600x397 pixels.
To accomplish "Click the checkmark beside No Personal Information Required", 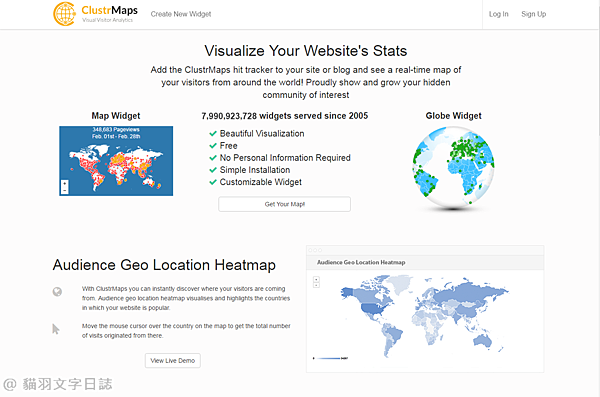I will [x=213, y=158].
